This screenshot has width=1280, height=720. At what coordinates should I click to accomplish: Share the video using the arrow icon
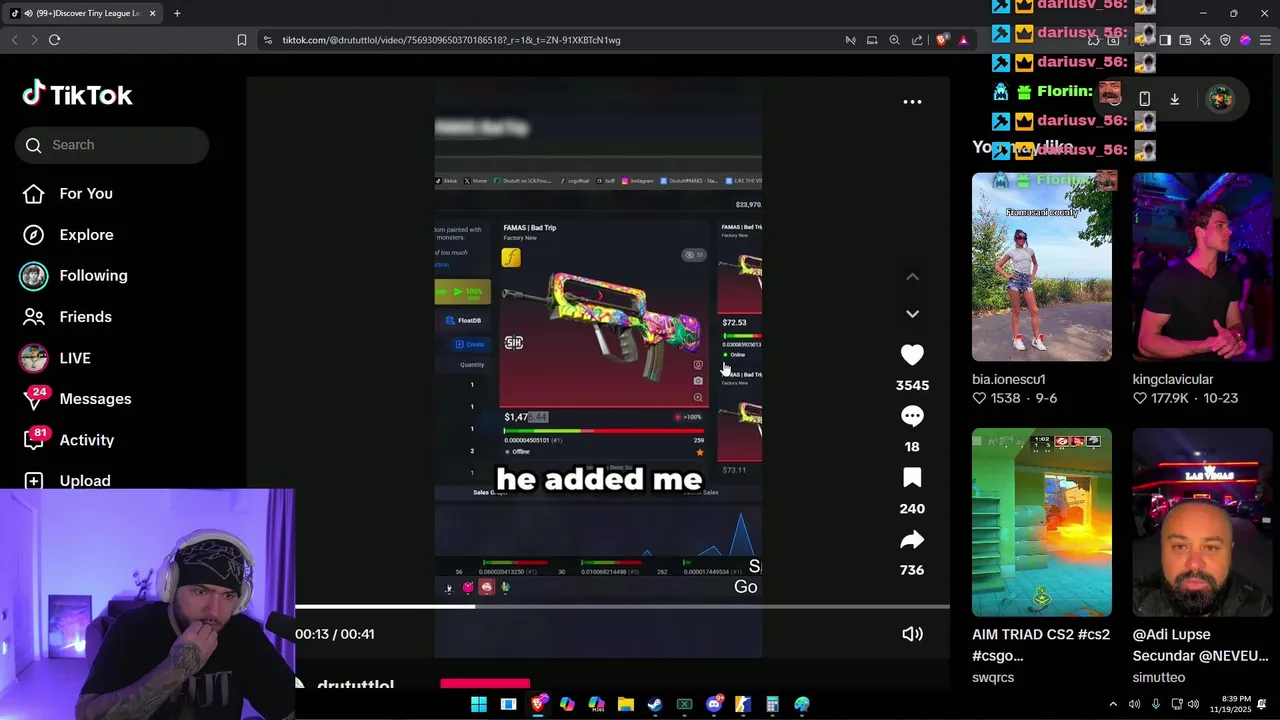pos(912,540)
